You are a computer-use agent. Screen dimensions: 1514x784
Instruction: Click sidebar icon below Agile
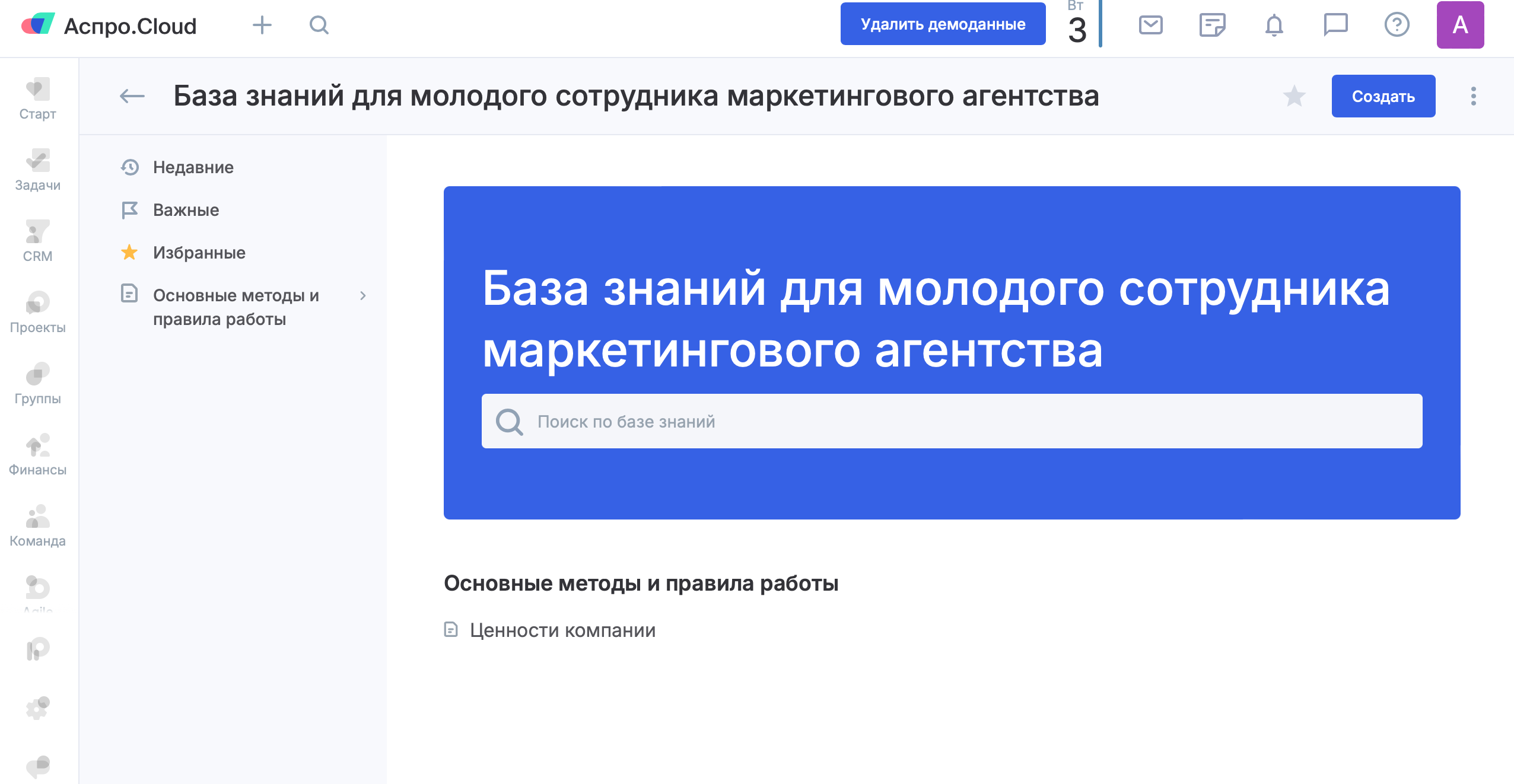38,649
